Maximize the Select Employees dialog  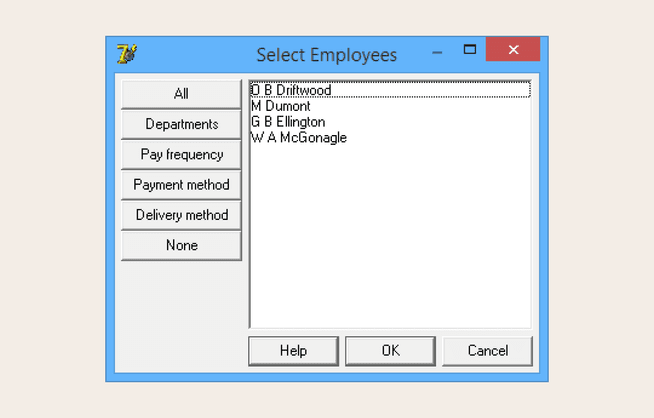click(x=469, y=49)
